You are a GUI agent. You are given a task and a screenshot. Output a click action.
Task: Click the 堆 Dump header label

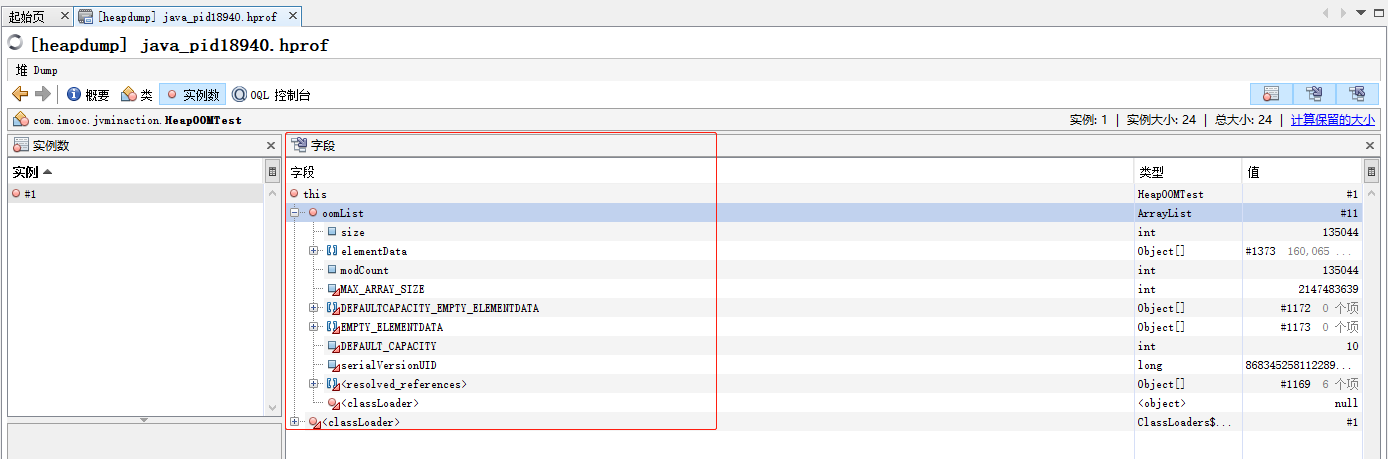click(37, 71)
